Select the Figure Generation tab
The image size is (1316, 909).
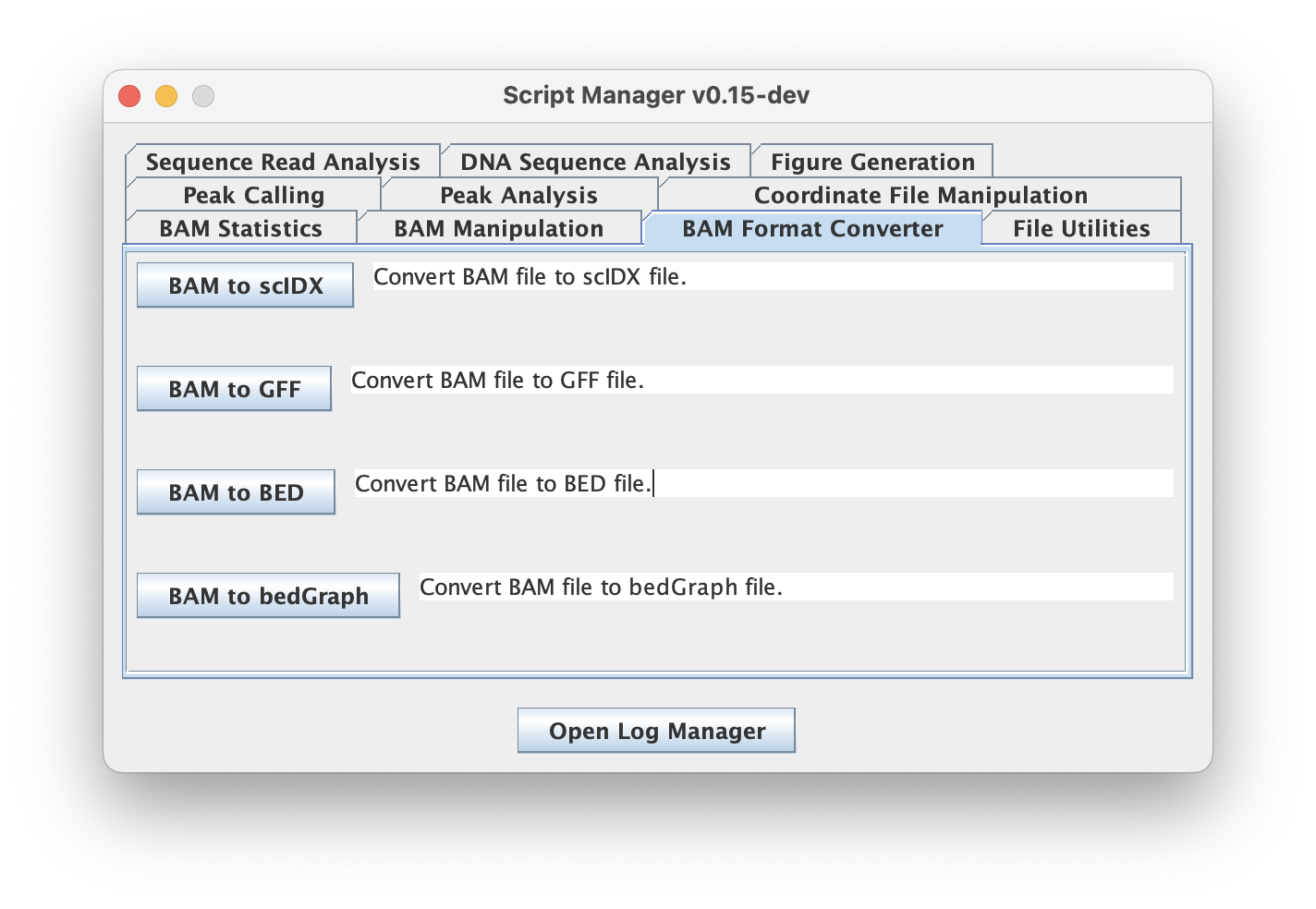tap(872, 162)
